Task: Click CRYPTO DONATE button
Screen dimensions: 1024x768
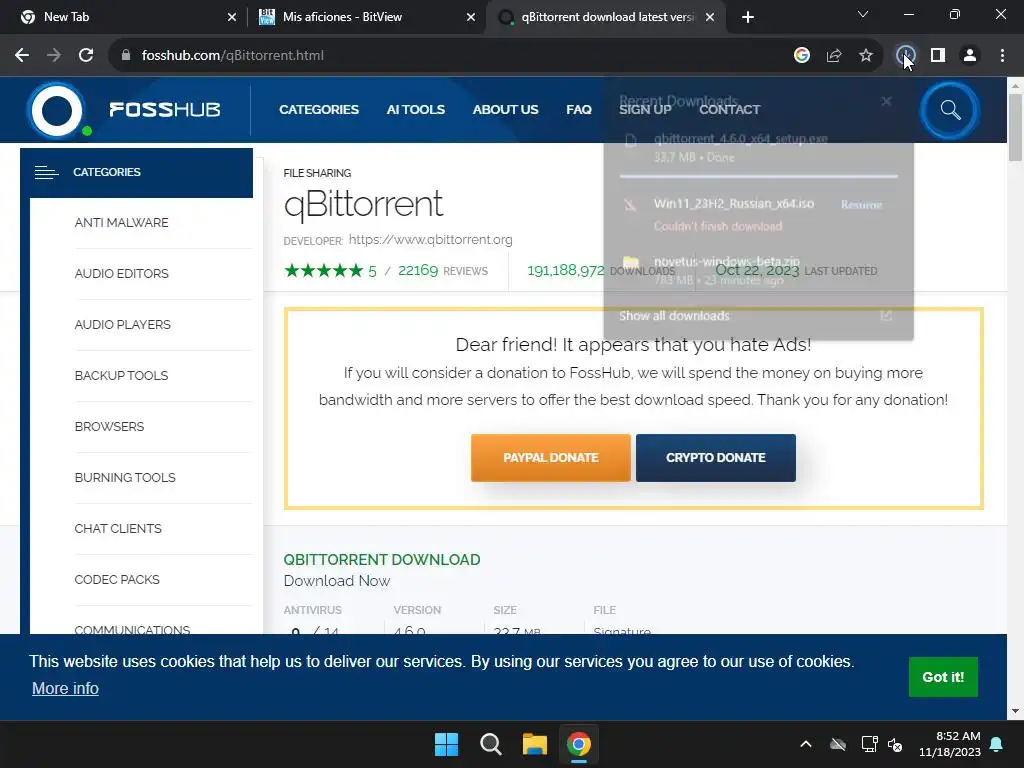Action: [716, 458]
